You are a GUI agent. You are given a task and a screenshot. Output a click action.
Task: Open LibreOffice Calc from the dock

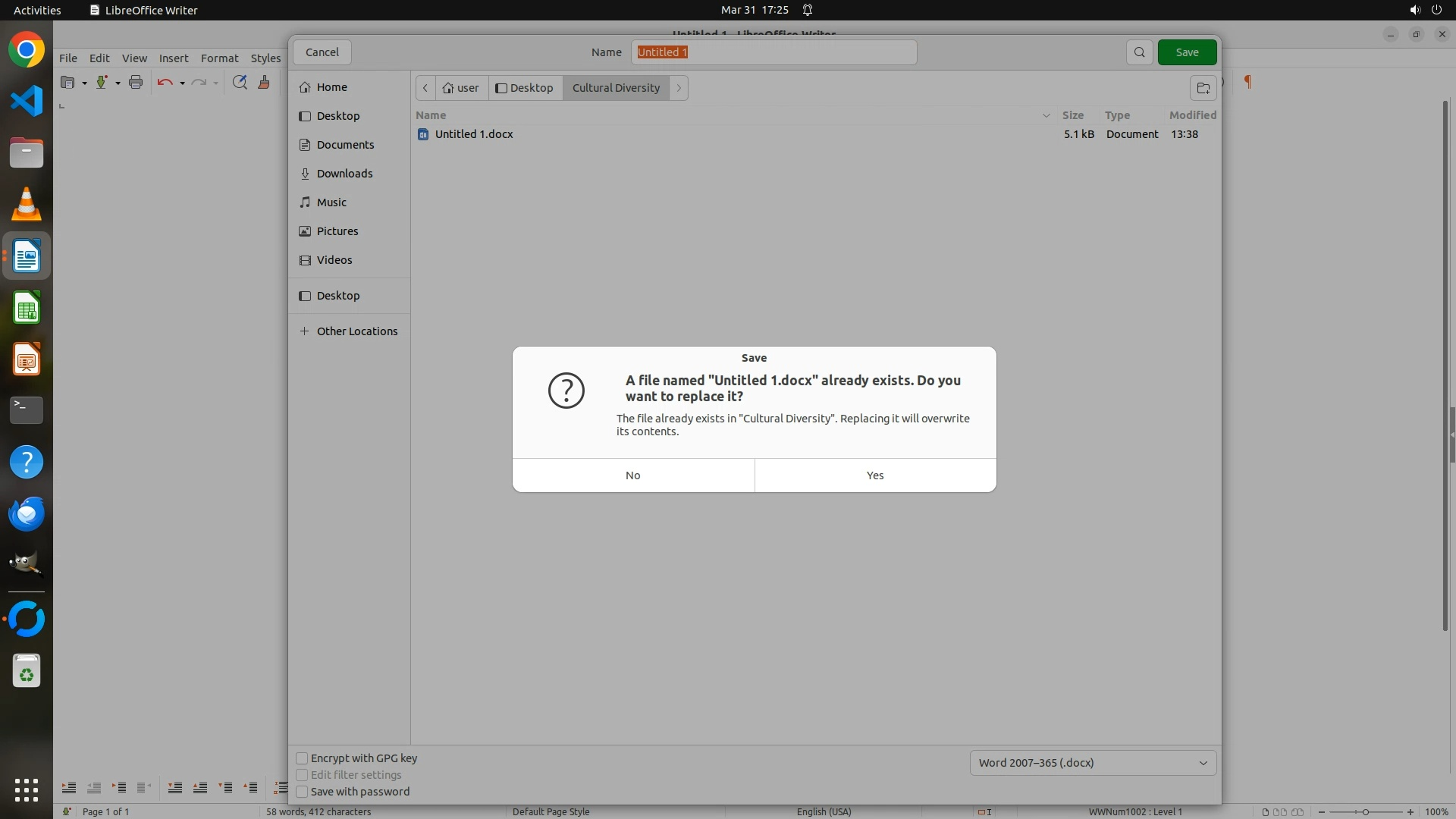tap(27, 309)
